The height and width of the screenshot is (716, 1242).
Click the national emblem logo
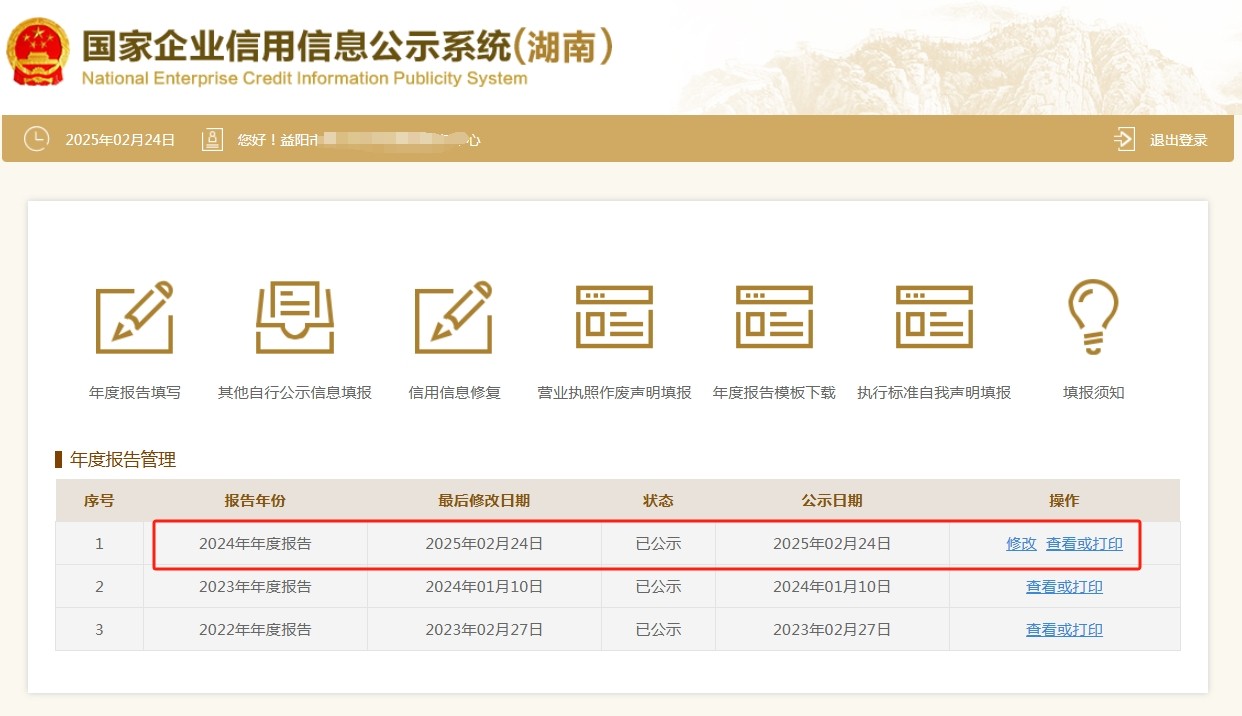click(x=37, y=52)
